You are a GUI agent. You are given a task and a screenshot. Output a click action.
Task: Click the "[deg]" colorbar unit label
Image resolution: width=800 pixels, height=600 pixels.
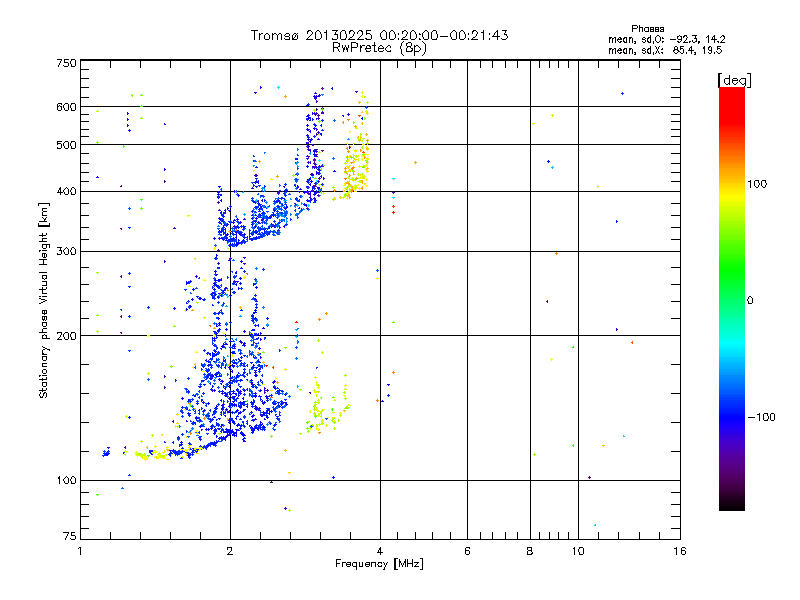pyautogui.click(x=734, y=80)
